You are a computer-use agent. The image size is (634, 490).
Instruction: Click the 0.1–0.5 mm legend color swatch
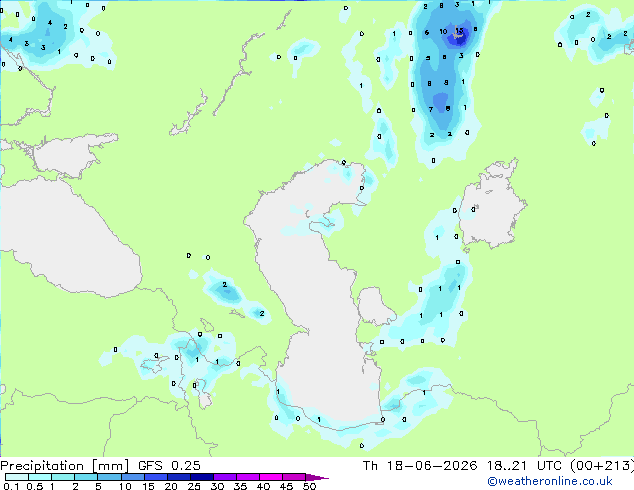[x=17, y=477]
